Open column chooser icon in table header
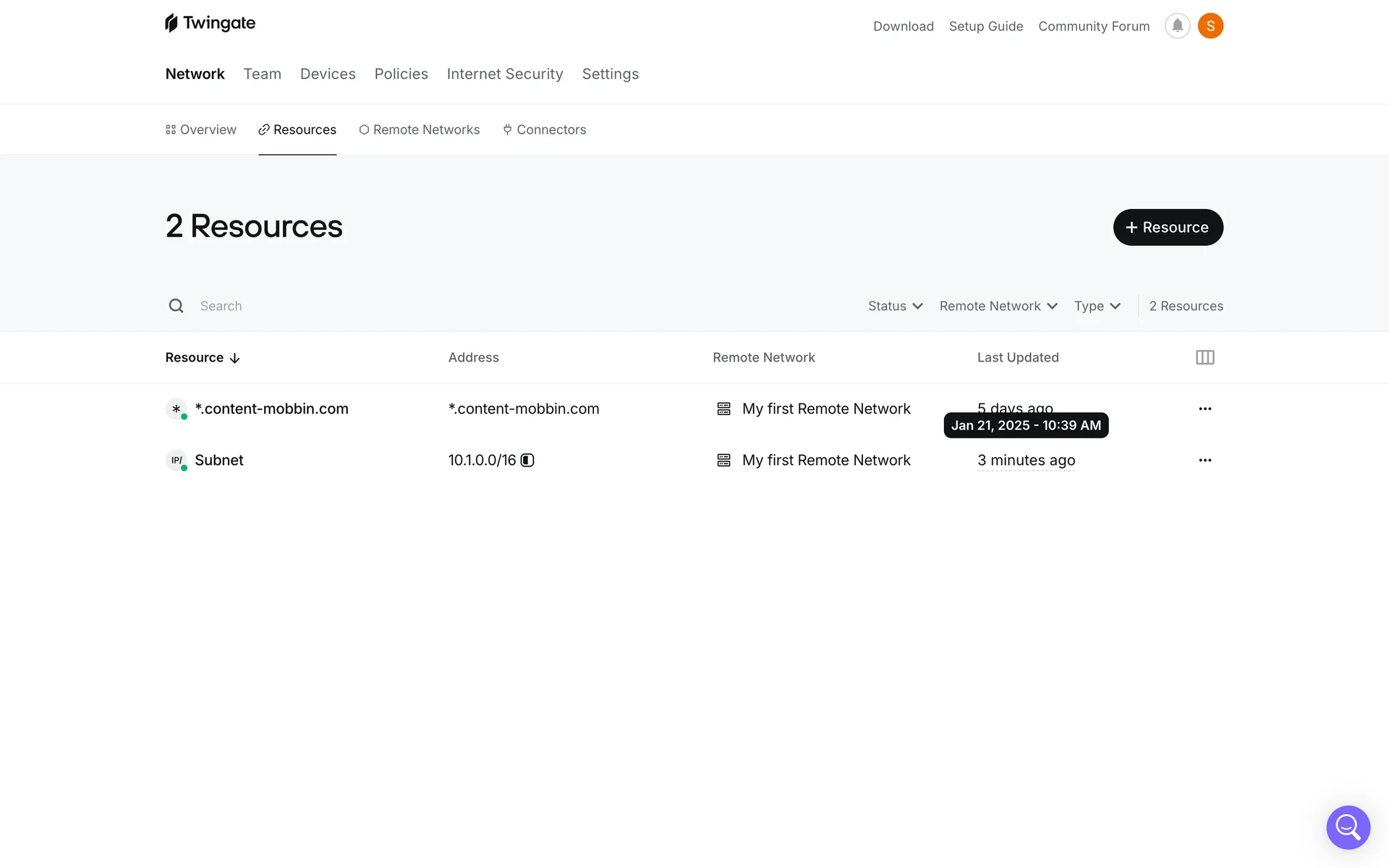The width and height of the screenshot is (1389, 868). click(x=1205, y=357)
